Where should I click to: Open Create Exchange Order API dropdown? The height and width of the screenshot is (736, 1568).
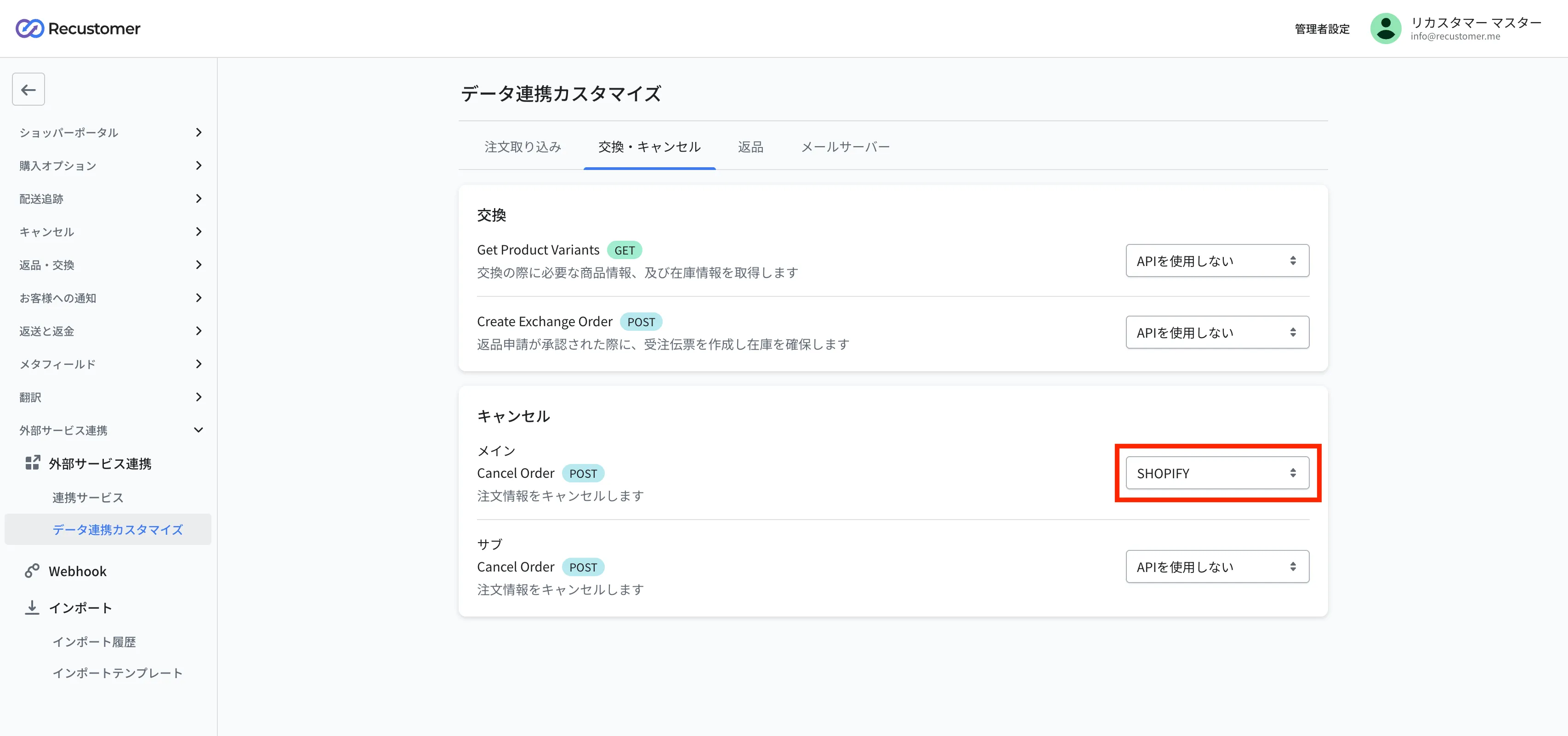[1217, 332]
